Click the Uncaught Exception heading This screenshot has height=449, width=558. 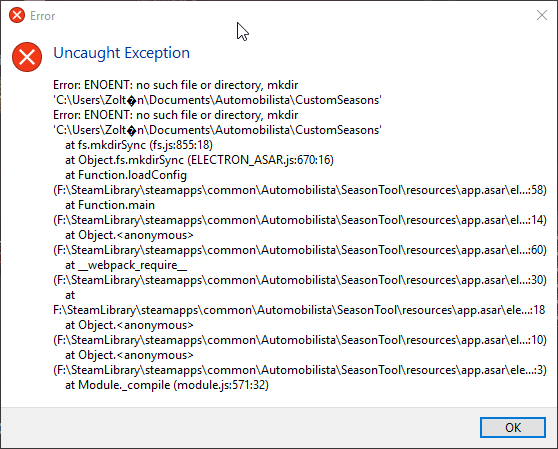click(x=121, y=53)
